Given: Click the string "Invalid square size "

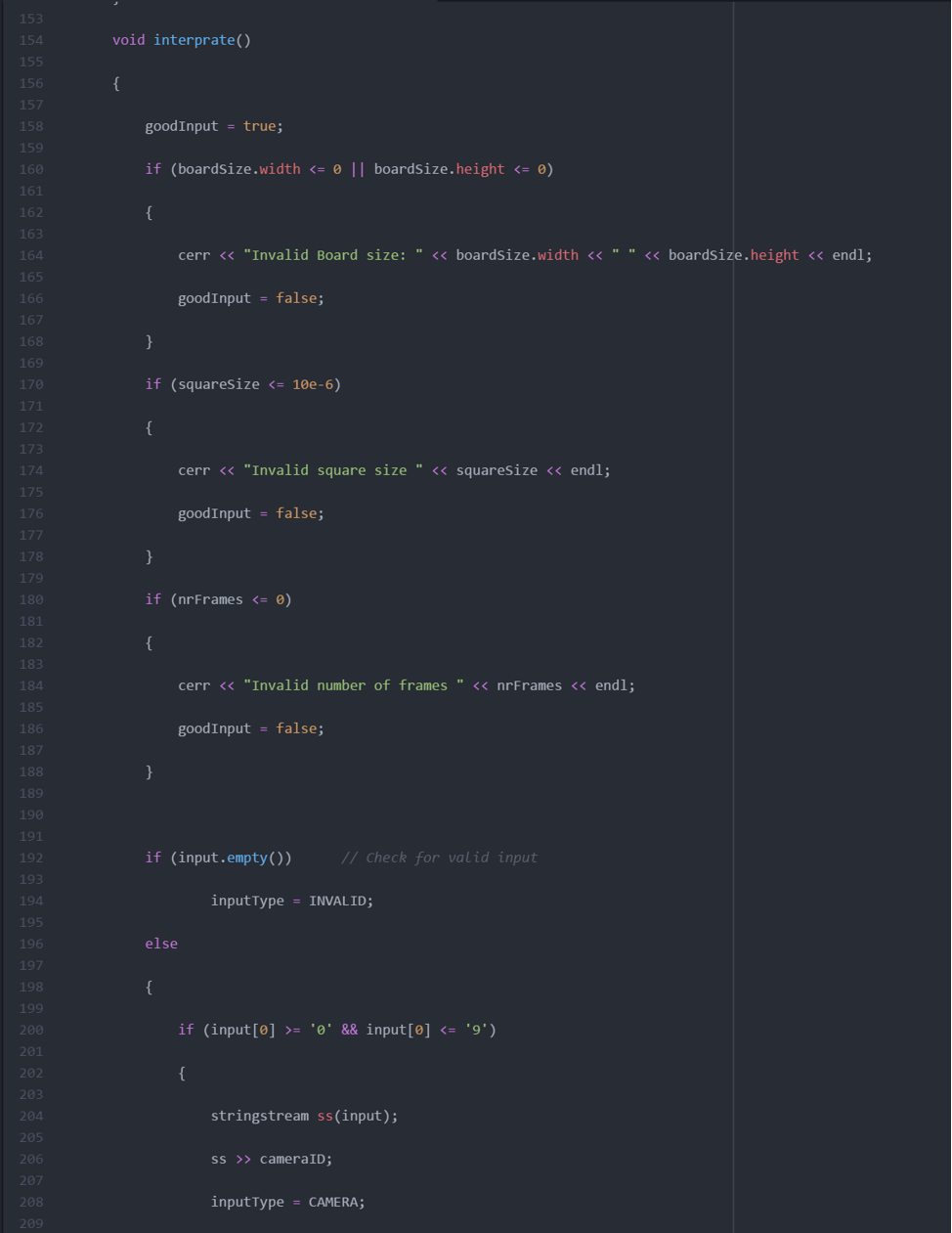Looking at the screenshot, I should pyautogui.click(x=333, y=470).
